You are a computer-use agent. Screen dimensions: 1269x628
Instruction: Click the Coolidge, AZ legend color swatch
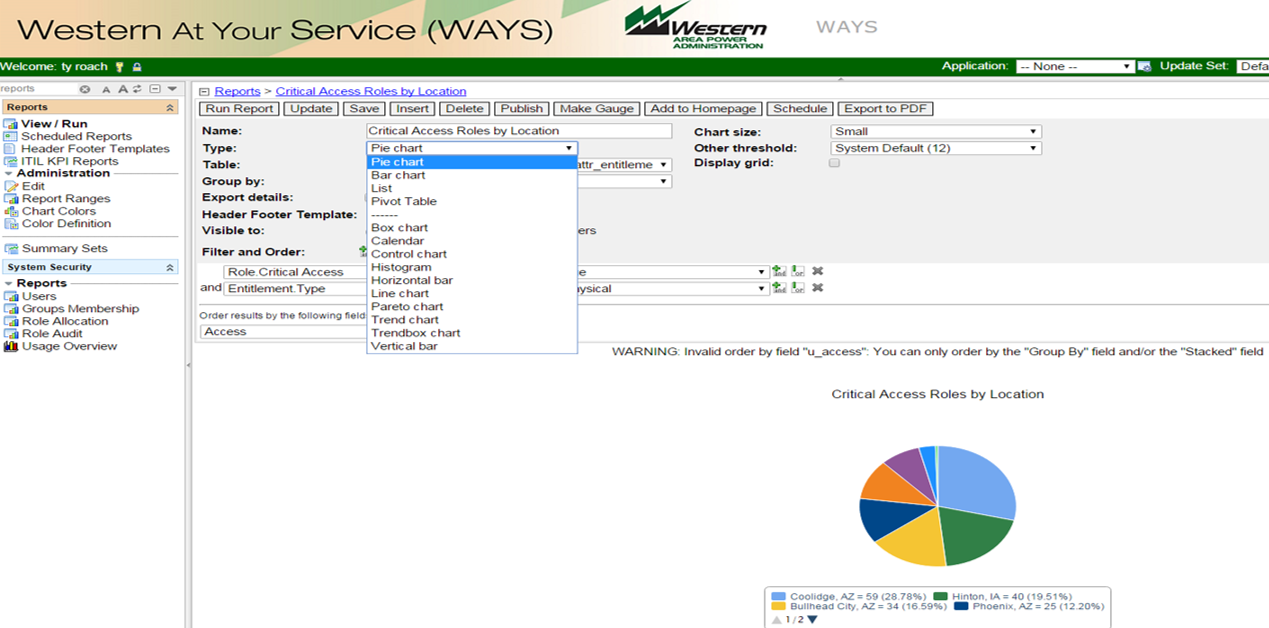779,596
